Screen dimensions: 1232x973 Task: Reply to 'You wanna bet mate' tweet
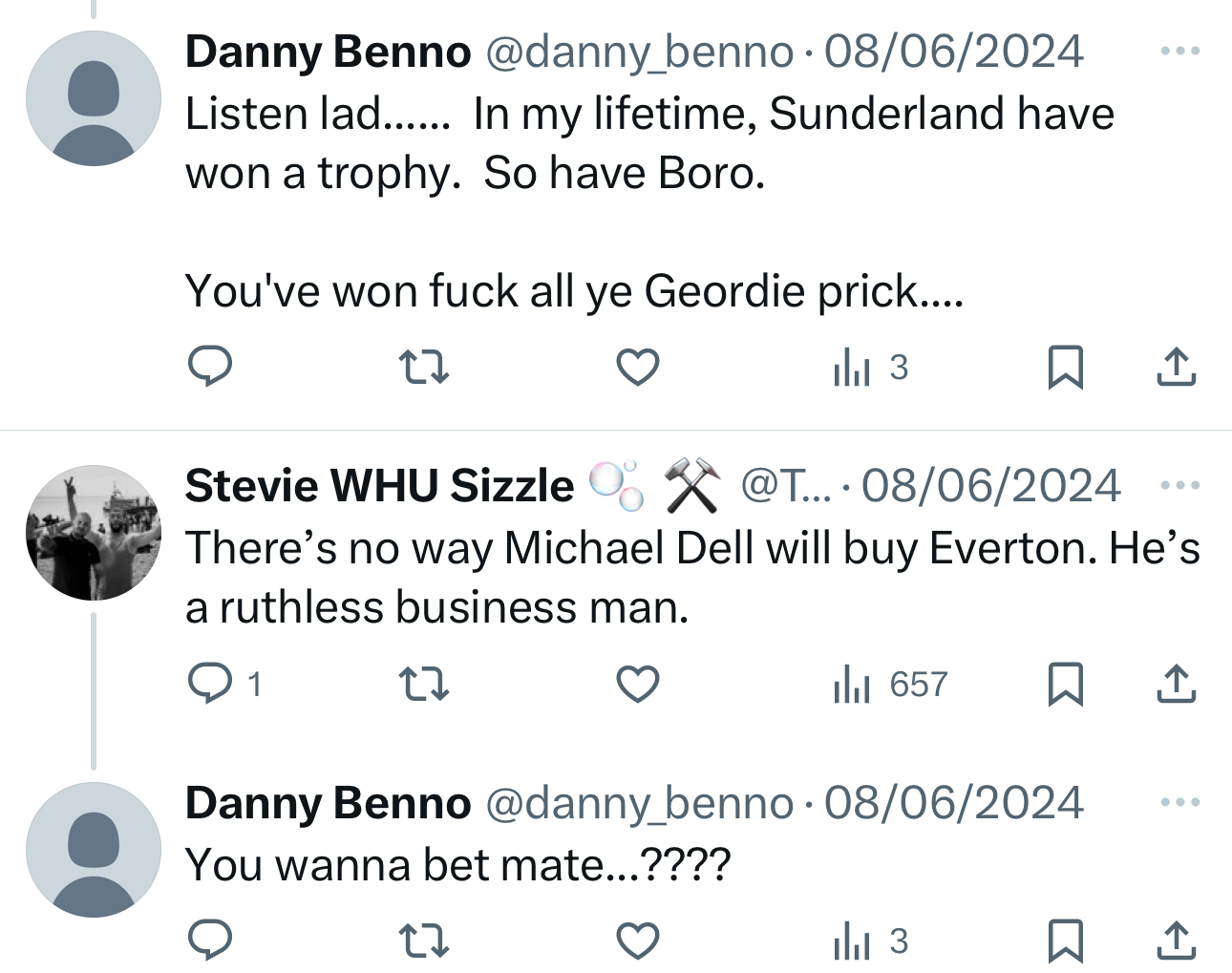(210, 941)
